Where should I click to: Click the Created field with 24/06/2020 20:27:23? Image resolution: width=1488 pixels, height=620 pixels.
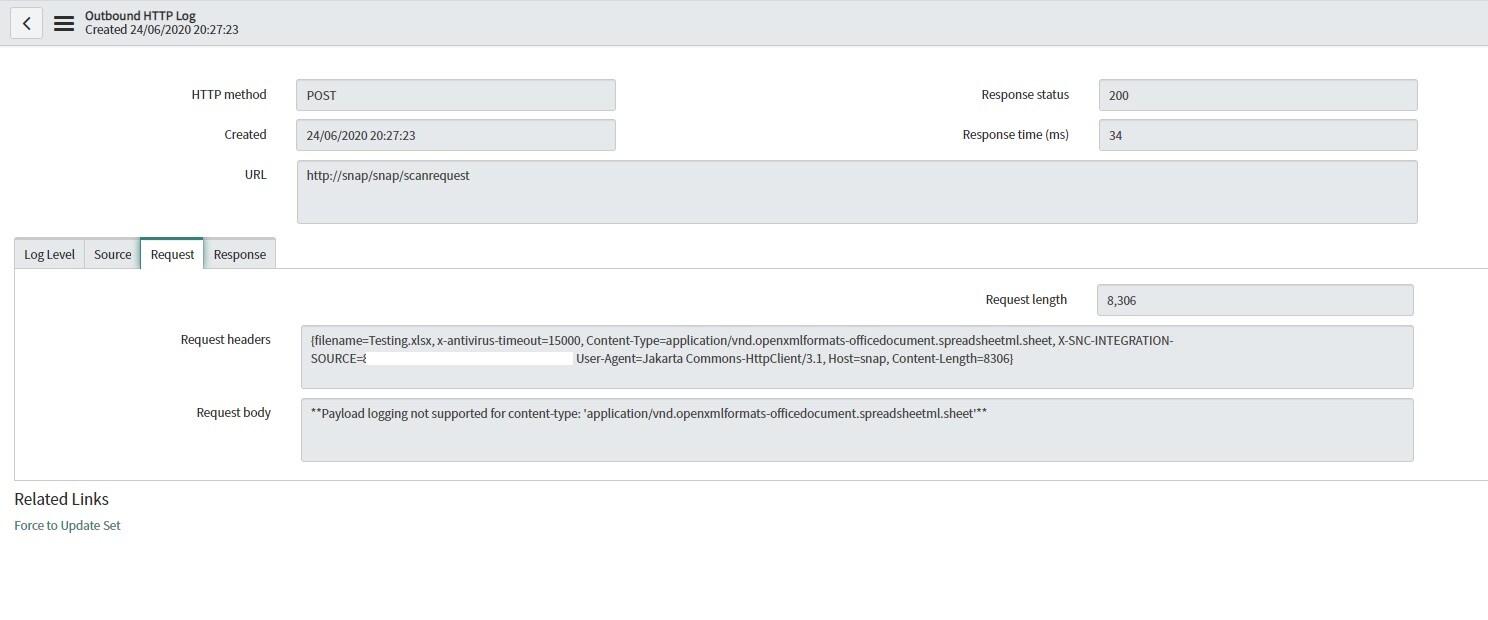click(456, 135)
